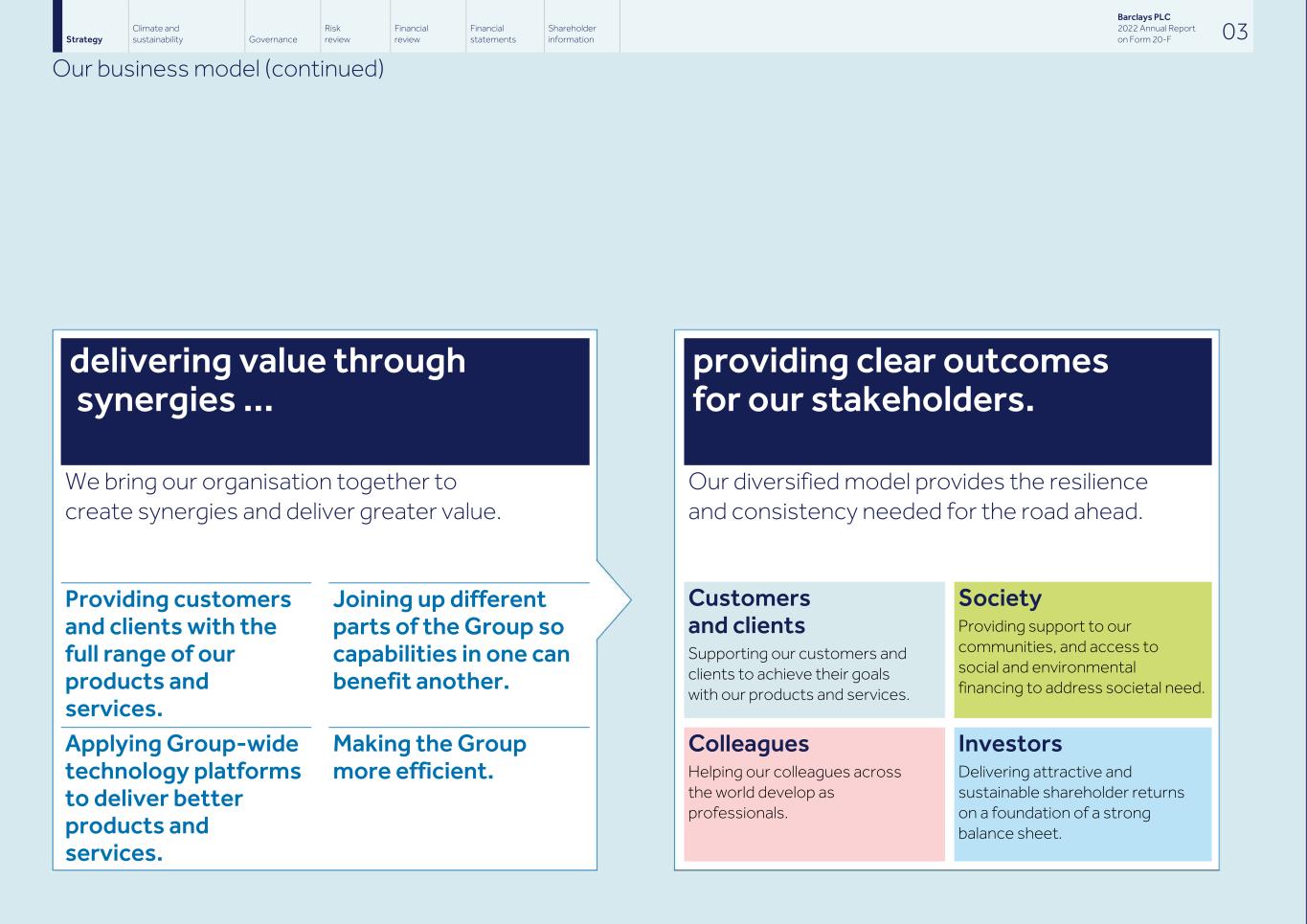
Task: Click the arrow pointing to stakeholders panel
Action: pyautogui.click(x=614, y=601)
